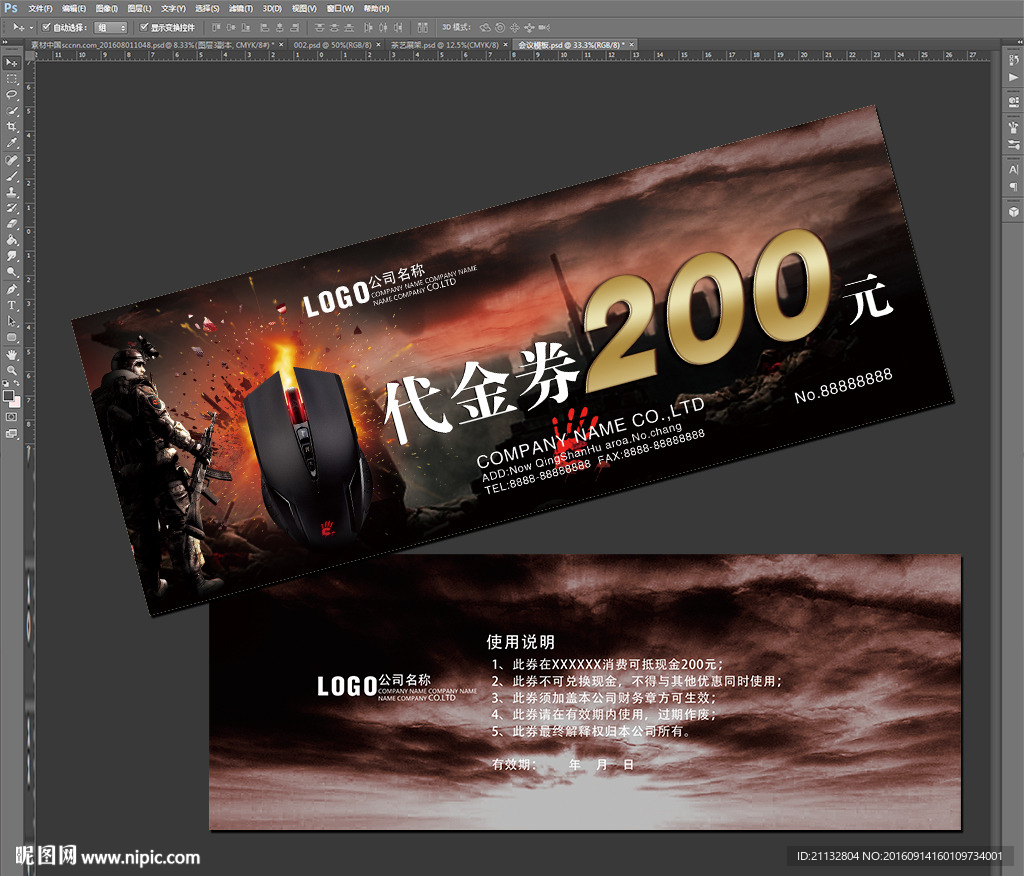Toggle the 显示变换控件 checkbox
The height and width of the screenshot is (876, 1024).
tap(144, 27)
